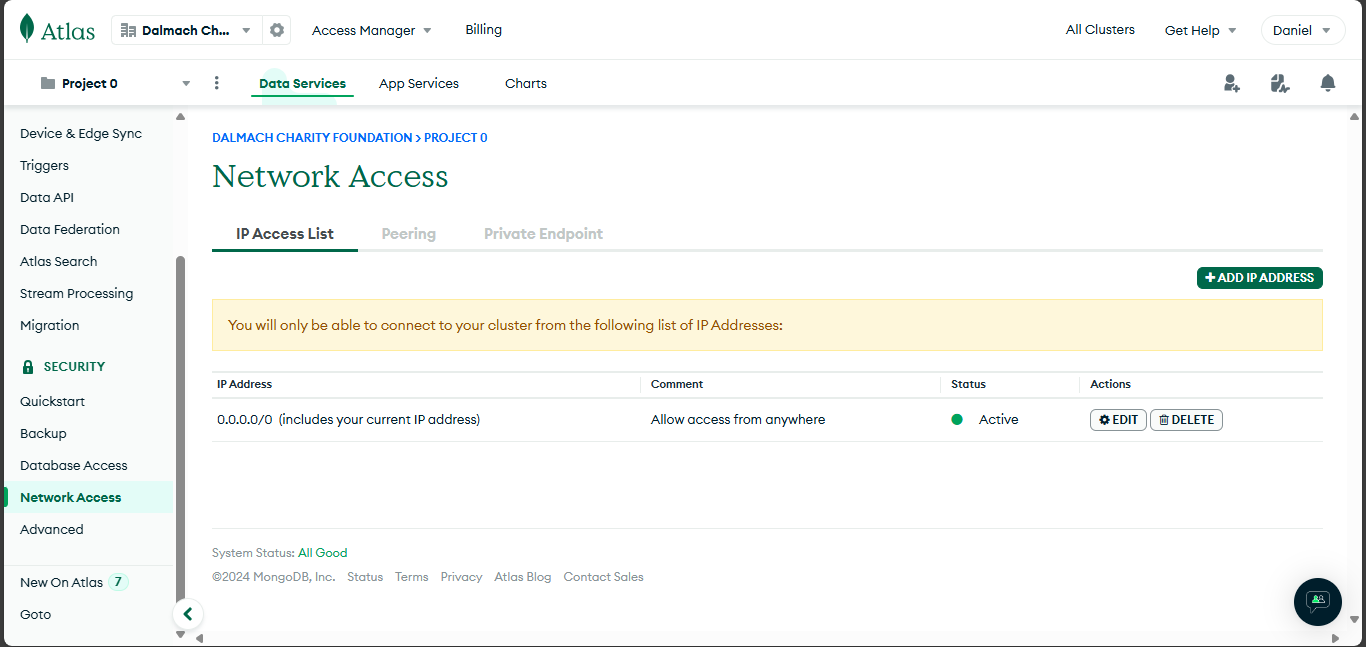Image resolution: width=1366 pixels, height=647 pixels.
Task: Open organization settings gear icon
Action: pos(277,30)
